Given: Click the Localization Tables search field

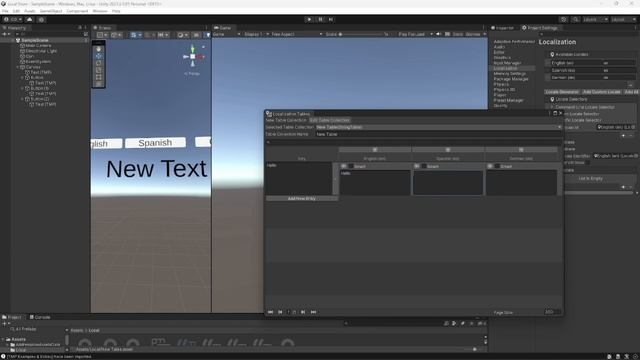Looking at the screenshot, I should click(414, 142).
